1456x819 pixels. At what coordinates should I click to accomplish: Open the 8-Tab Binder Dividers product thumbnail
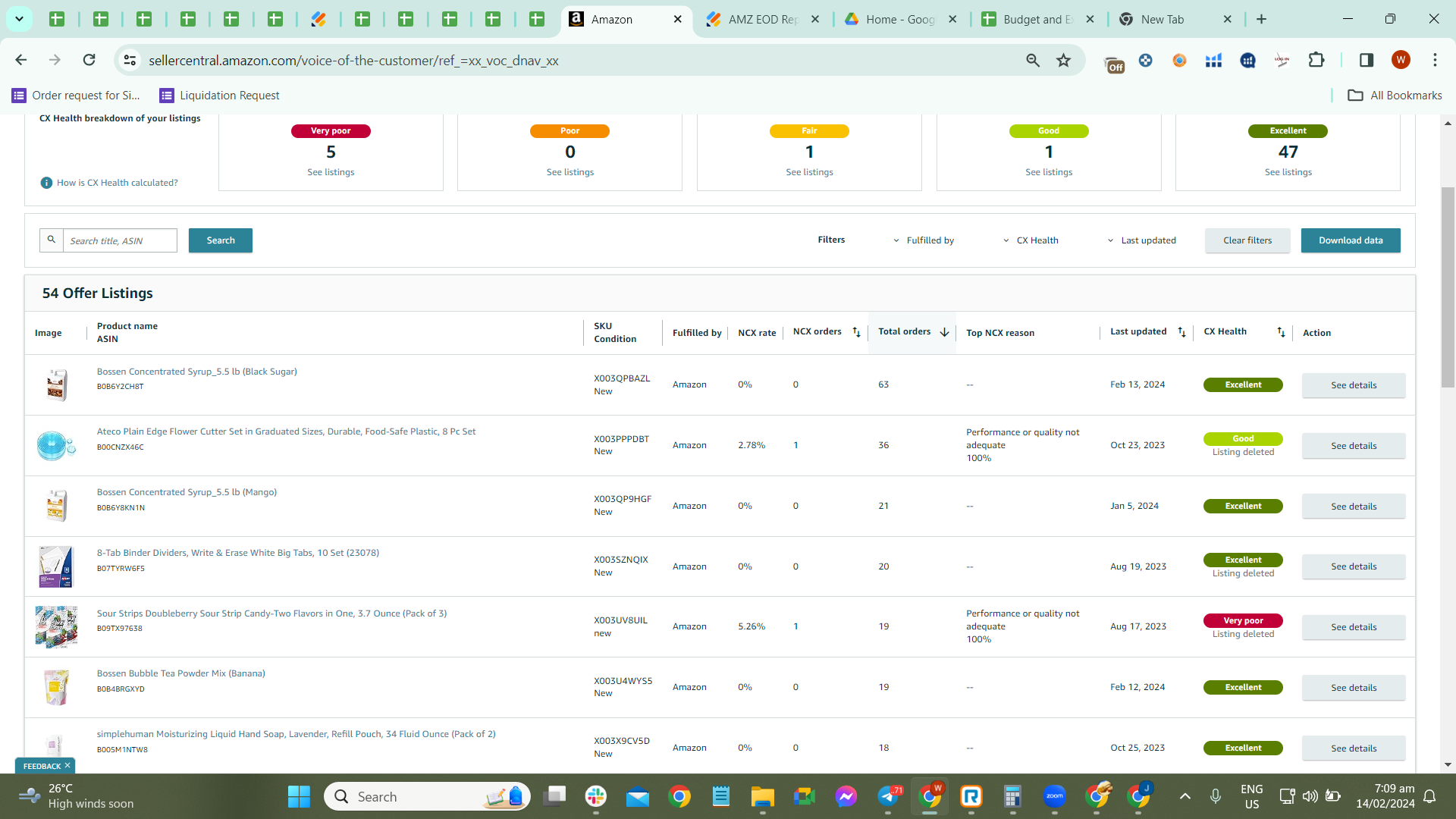pyautogui.click(x=55, y=566)
